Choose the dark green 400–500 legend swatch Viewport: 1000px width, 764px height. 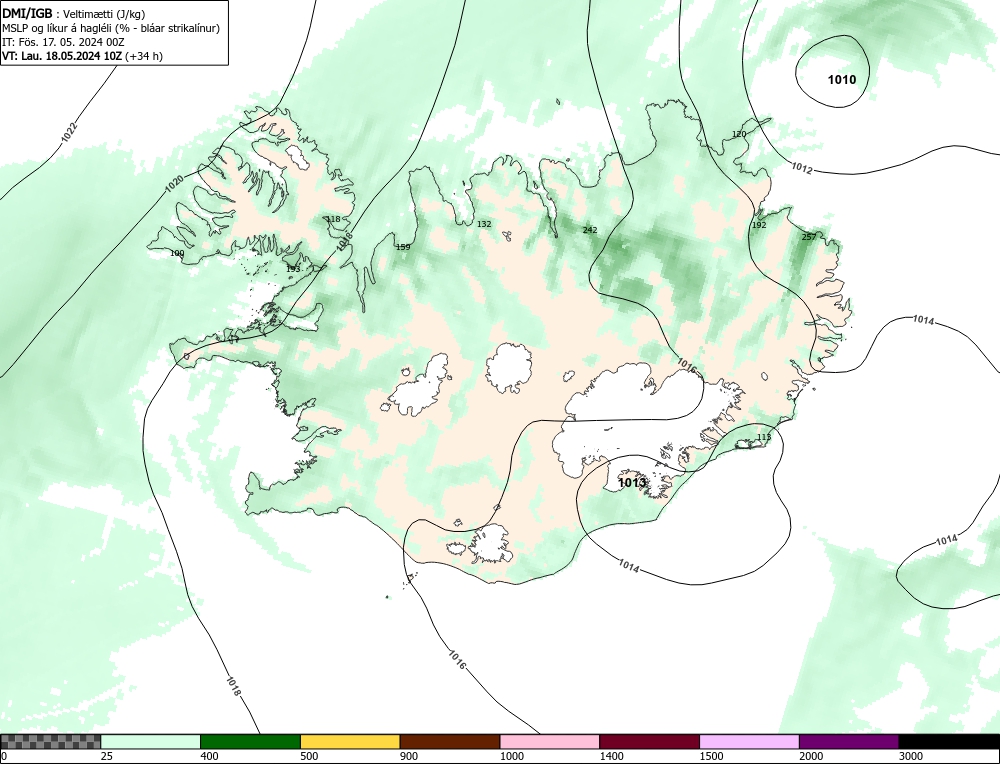pos(250,742)
